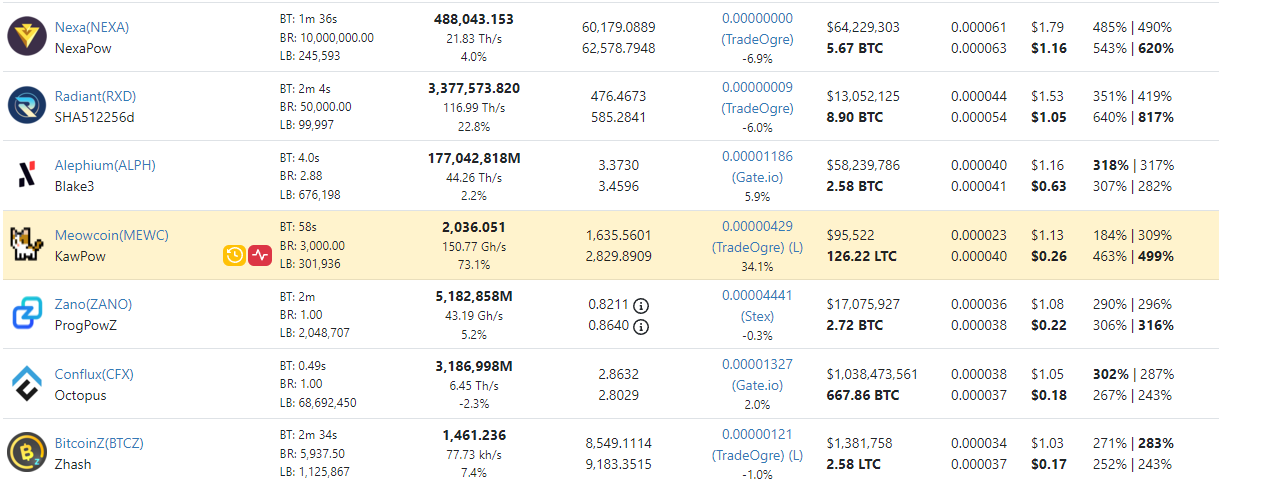Click the (Stex) exchange link

coord(757,316)
